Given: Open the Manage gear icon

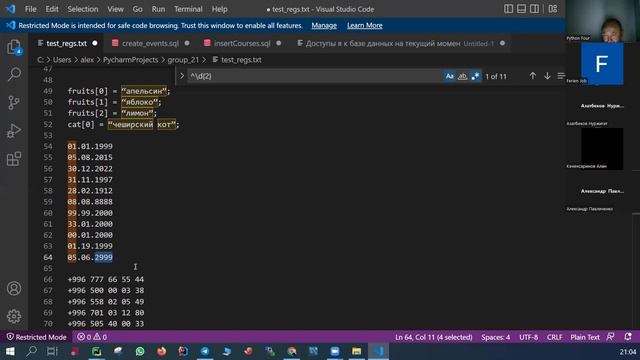Looking at the screenshot, I should (14, 316).
